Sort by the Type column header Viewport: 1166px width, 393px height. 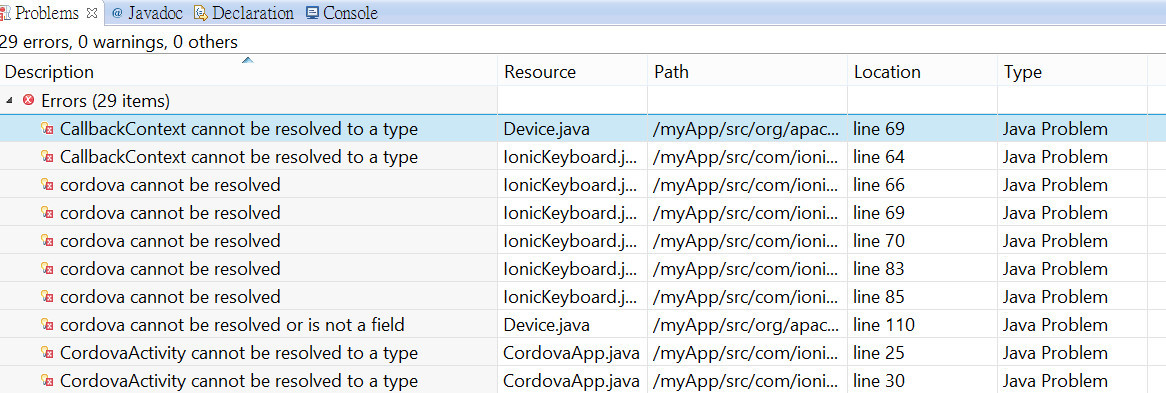point(1072,71)
